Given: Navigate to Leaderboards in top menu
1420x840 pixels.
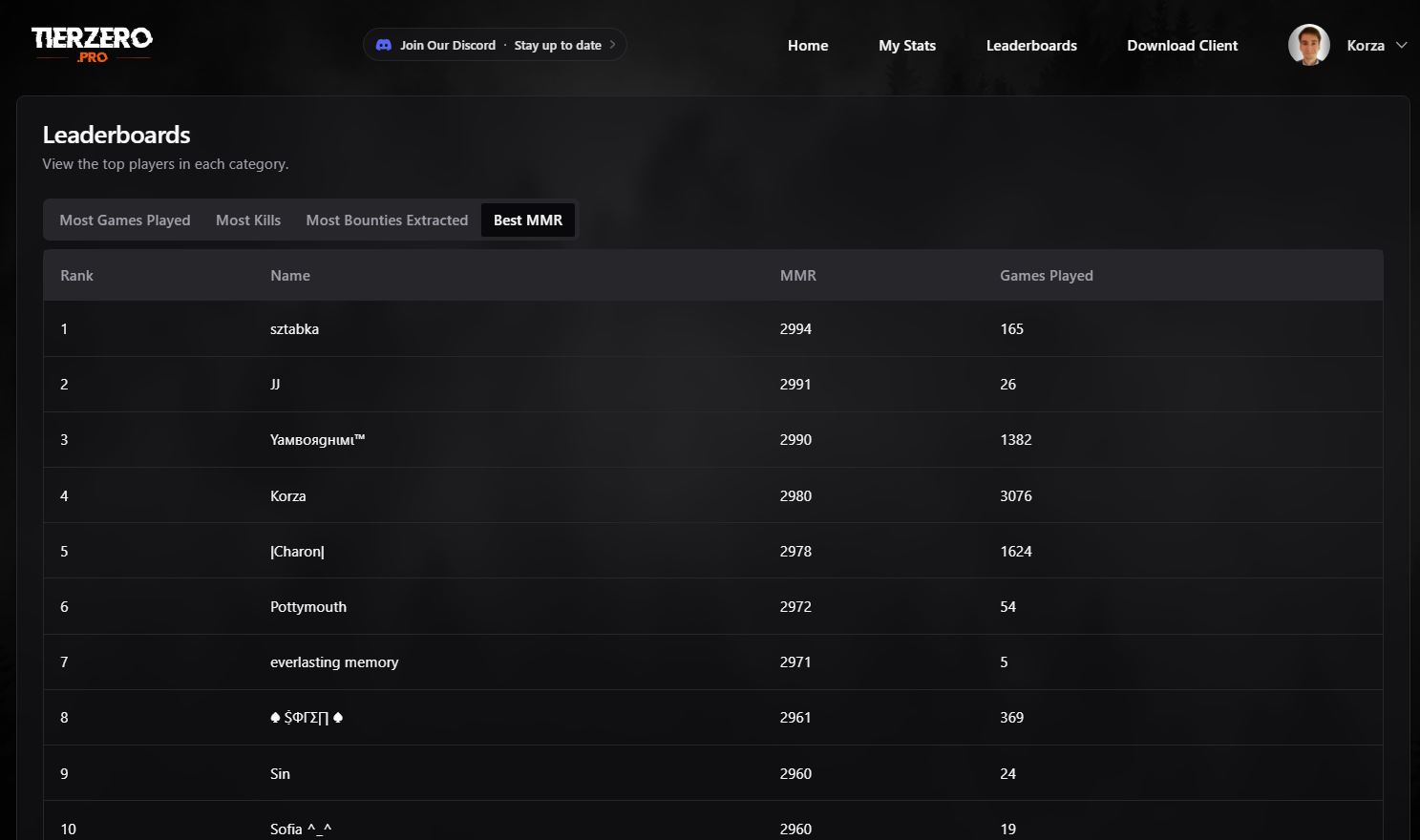Looking at the screenshot, I should (1030, 46).
